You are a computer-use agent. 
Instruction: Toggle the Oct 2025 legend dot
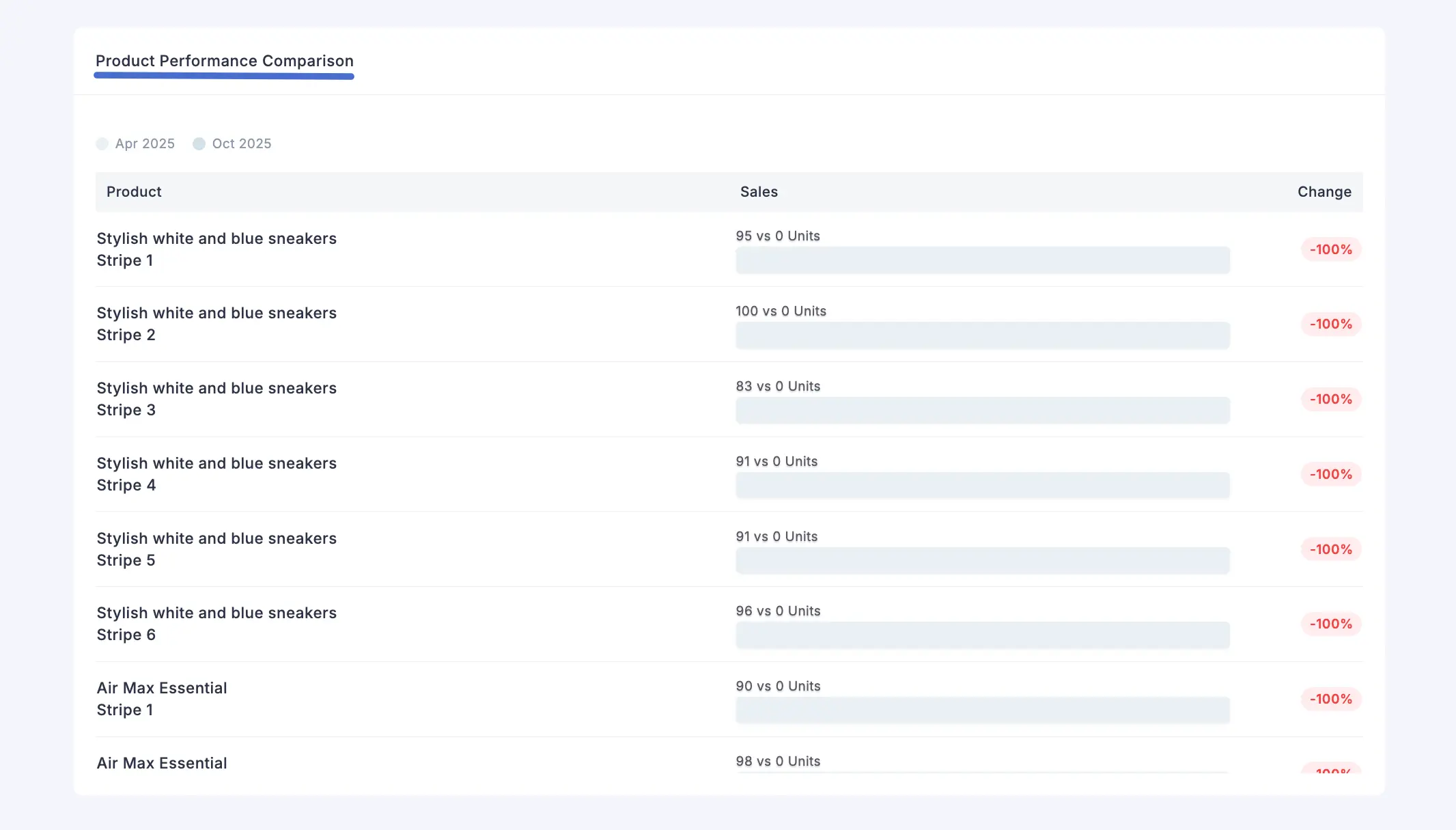(x=199, y=144)
